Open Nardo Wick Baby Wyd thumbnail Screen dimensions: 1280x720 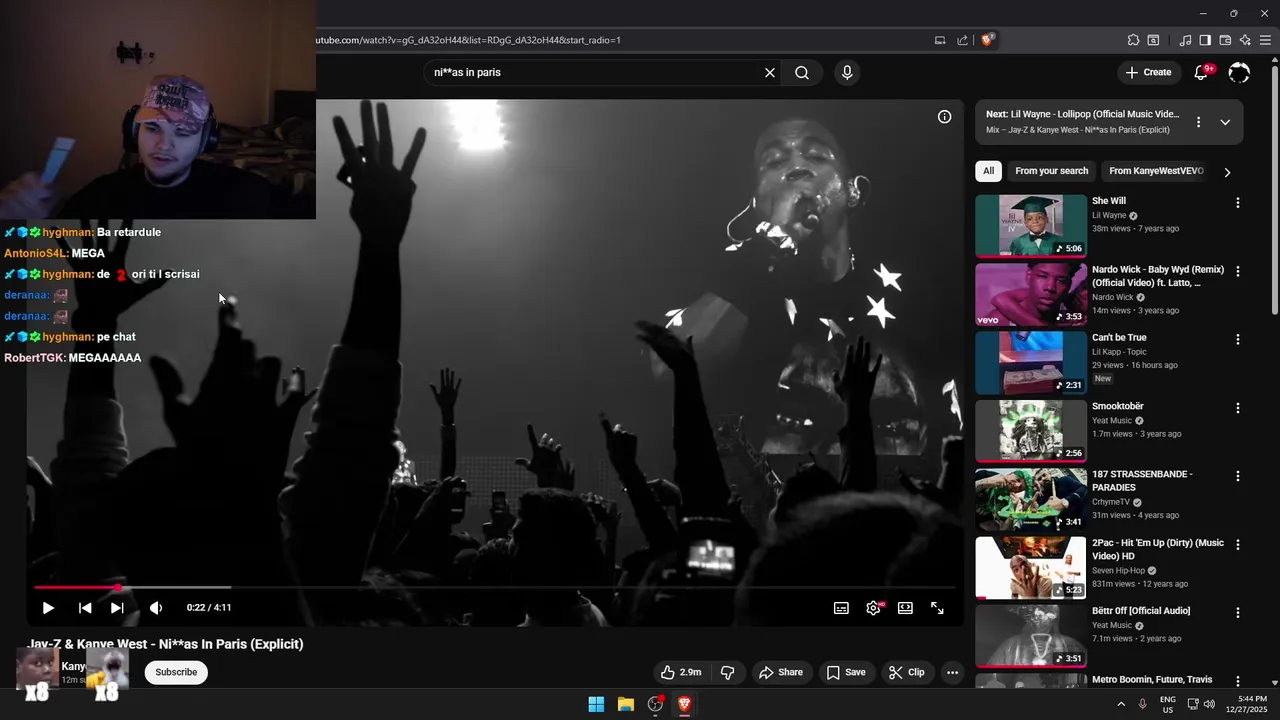pyautogui.click(x=1031, y=295)
